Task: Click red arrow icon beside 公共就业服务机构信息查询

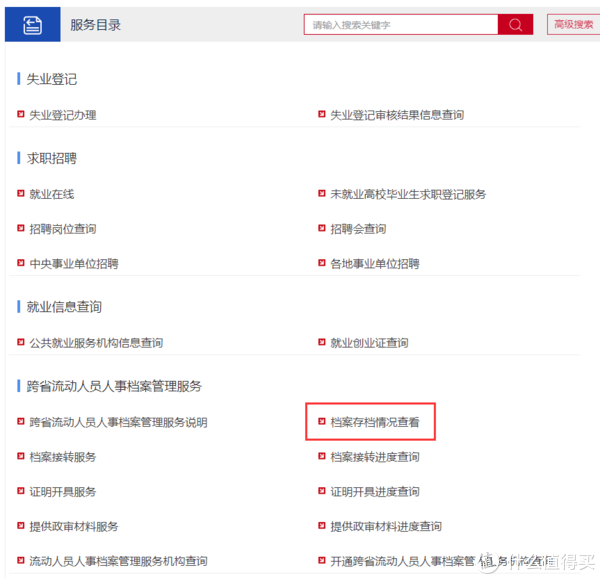Action: tap(21, 342)
